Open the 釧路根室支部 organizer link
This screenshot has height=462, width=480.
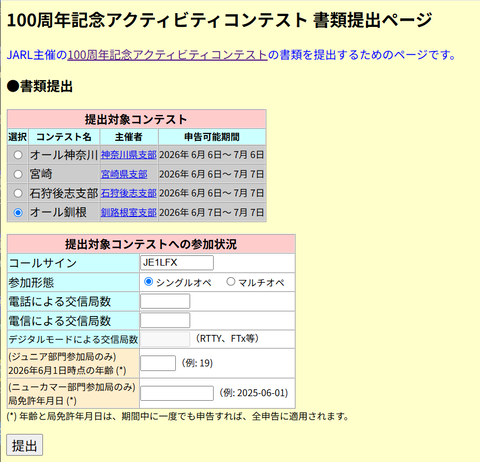coord(129,213)
